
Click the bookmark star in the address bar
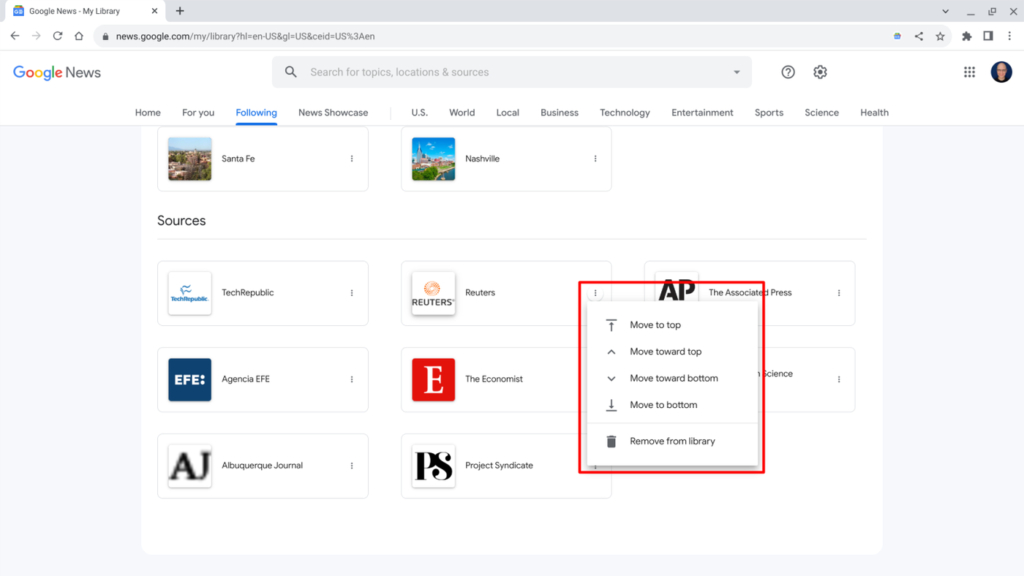(940, 35)
